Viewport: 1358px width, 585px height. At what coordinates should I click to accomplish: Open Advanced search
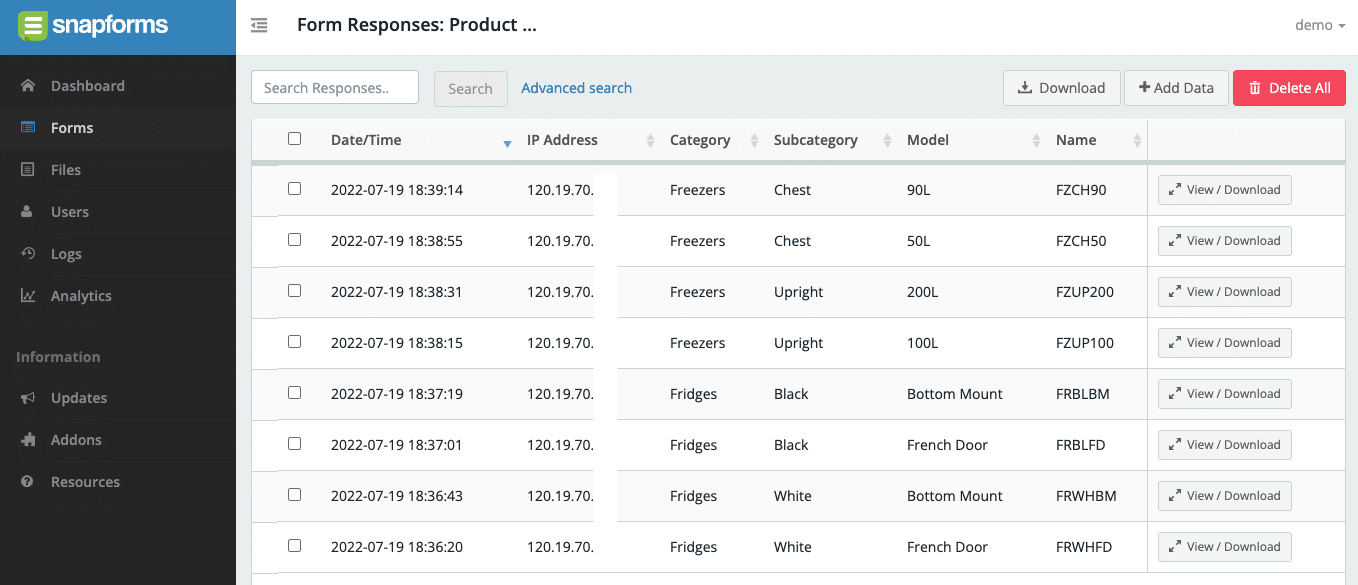(x=577, y=88)
